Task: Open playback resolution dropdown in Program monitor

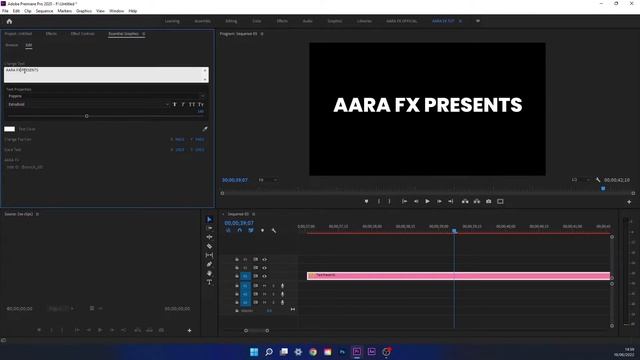Action: 580,180
